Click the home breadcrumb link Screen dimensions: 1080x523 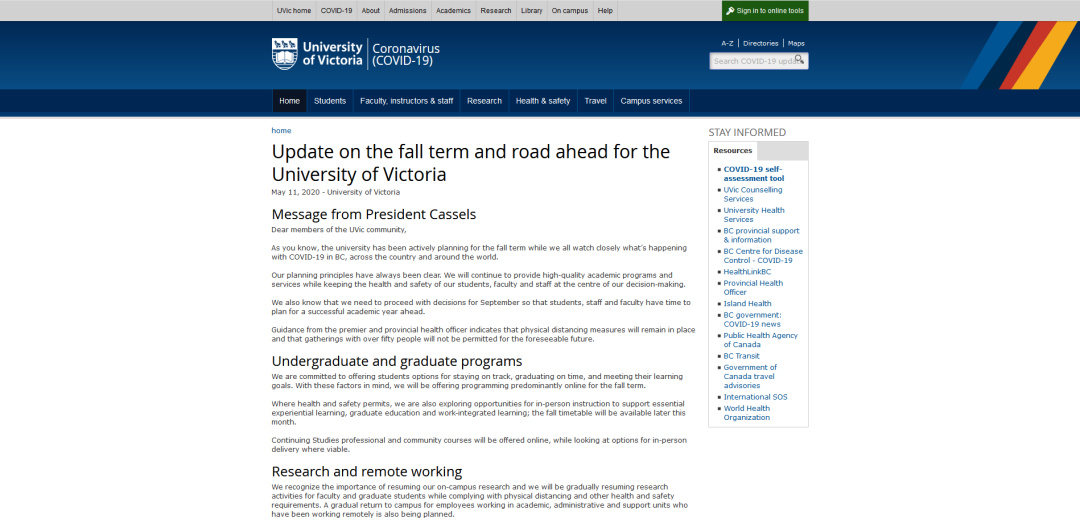(x=281, y=131)
